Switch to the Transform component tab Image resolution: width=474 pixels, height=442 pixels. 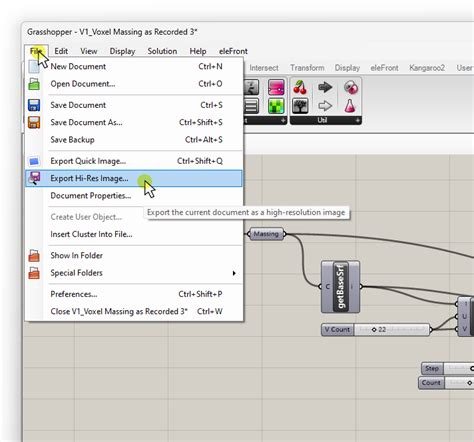[x=307, y=68]
